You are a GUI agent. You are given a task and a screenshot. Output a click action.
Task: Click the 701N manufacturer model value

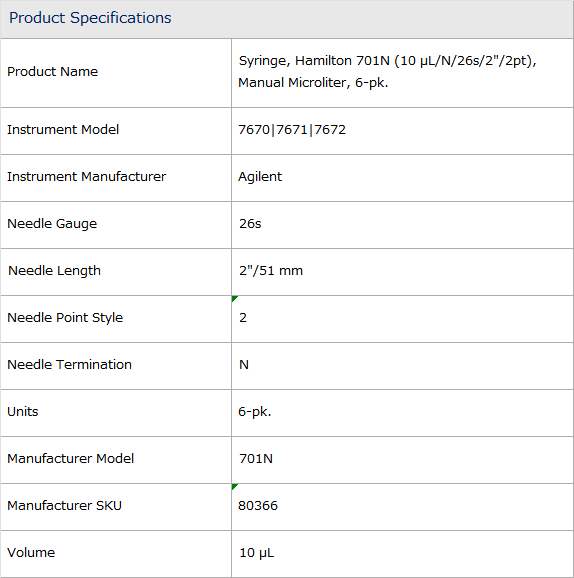point(256,459)
